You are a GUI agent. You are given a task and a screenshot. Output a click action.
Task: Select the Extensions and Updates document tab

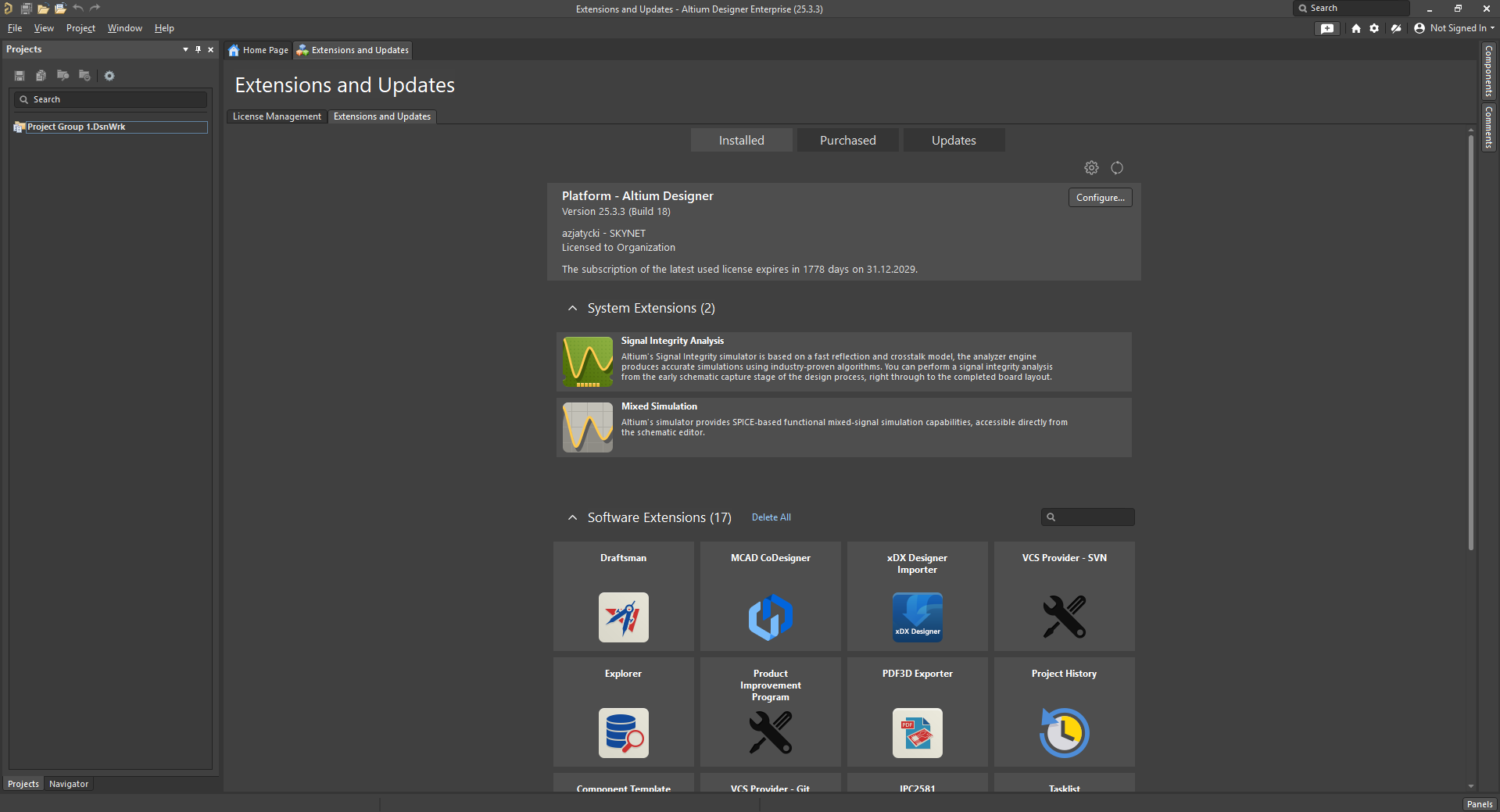353,50
